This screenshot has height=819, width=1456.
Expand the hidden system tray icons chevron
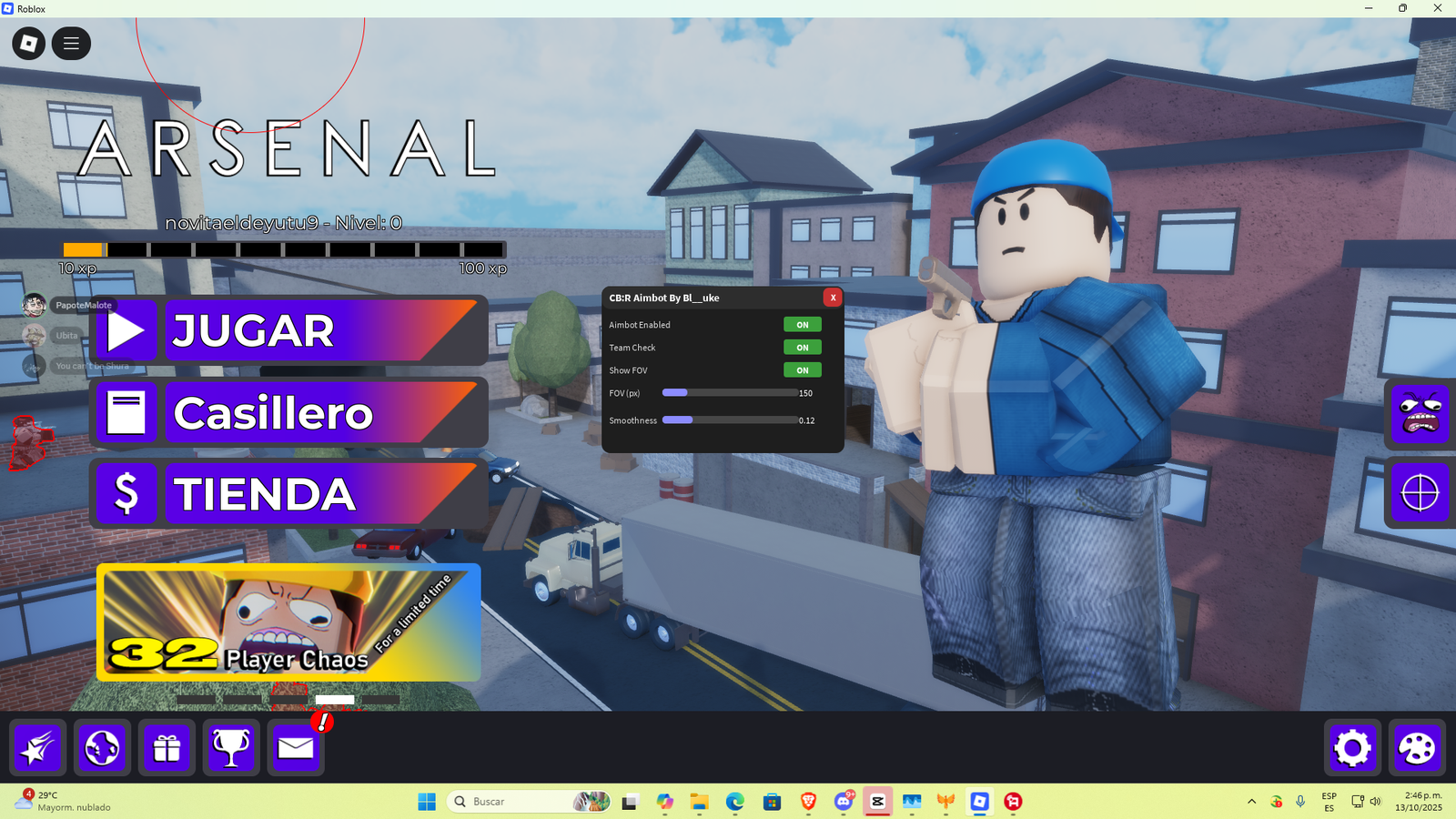[1251, 802]
